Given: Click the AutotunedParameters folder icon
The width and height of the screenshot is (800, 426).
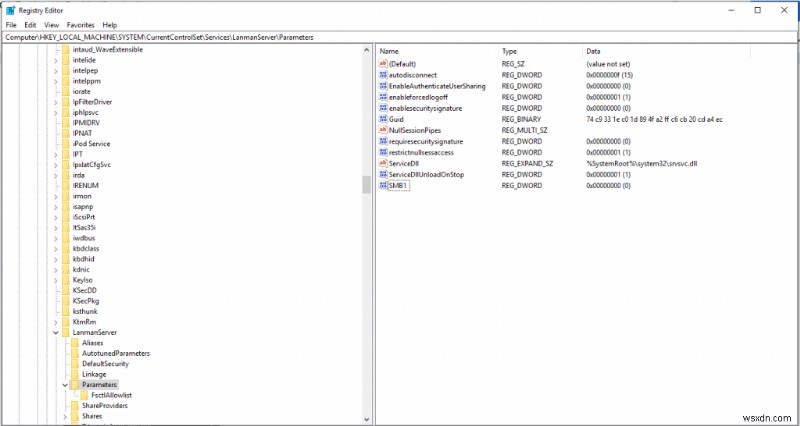Looking at the screenshot, I should pyautogui.click(x=74, y=353).
